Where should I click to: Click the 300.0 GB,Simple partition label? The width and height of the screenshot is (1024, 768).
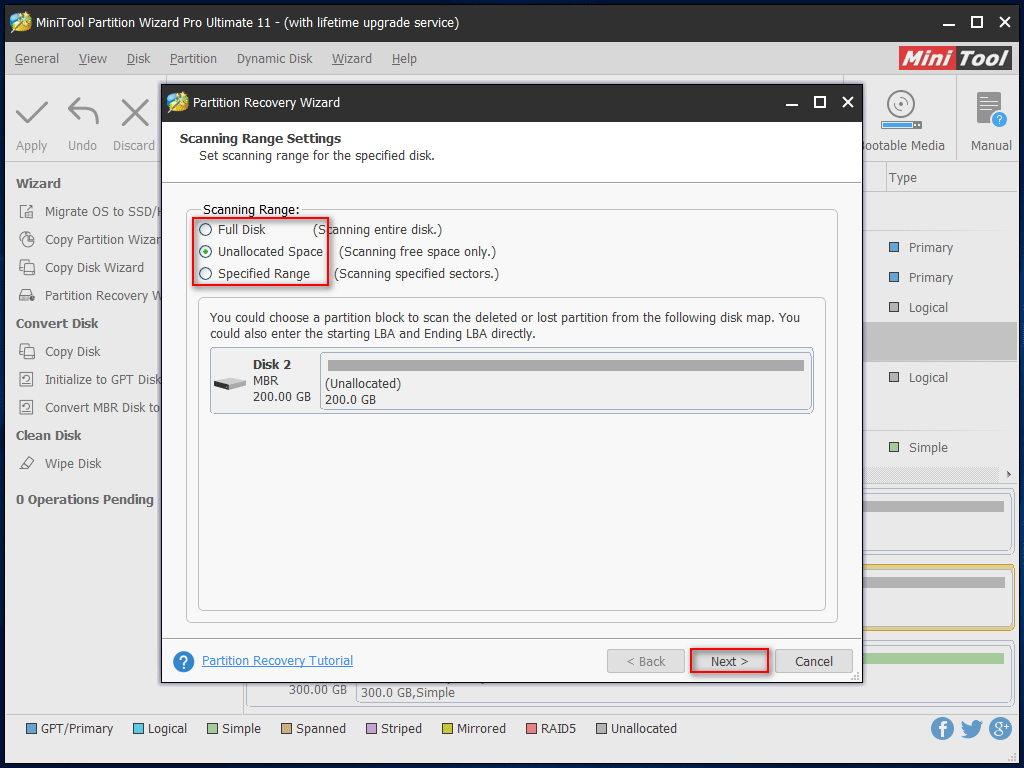coord(408,692)
